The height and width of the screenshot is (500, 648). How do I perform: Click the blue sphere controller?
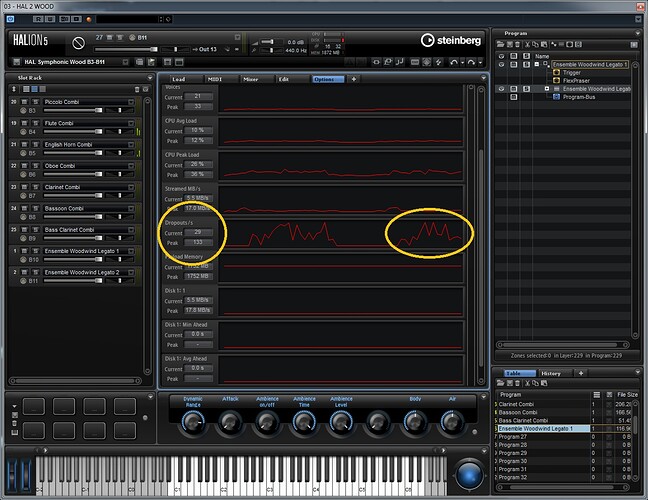tap(469, 475)
